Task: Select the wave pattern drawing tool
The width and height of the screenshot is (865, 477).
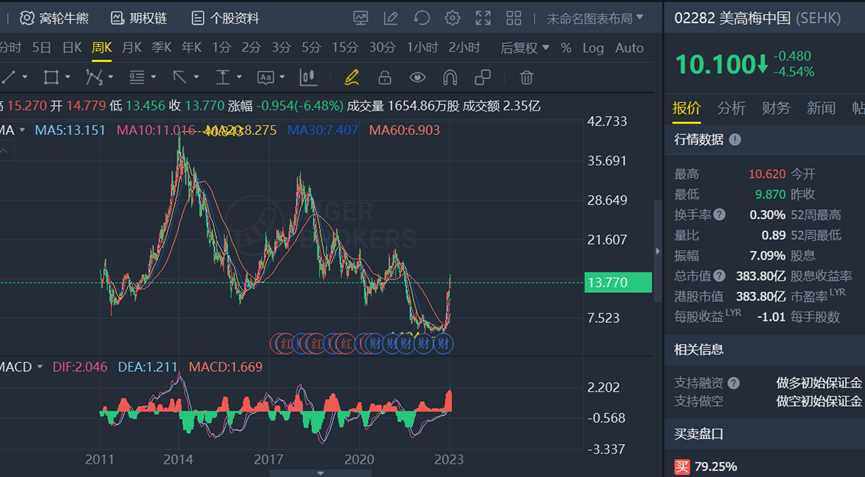Action: point(94,77)
